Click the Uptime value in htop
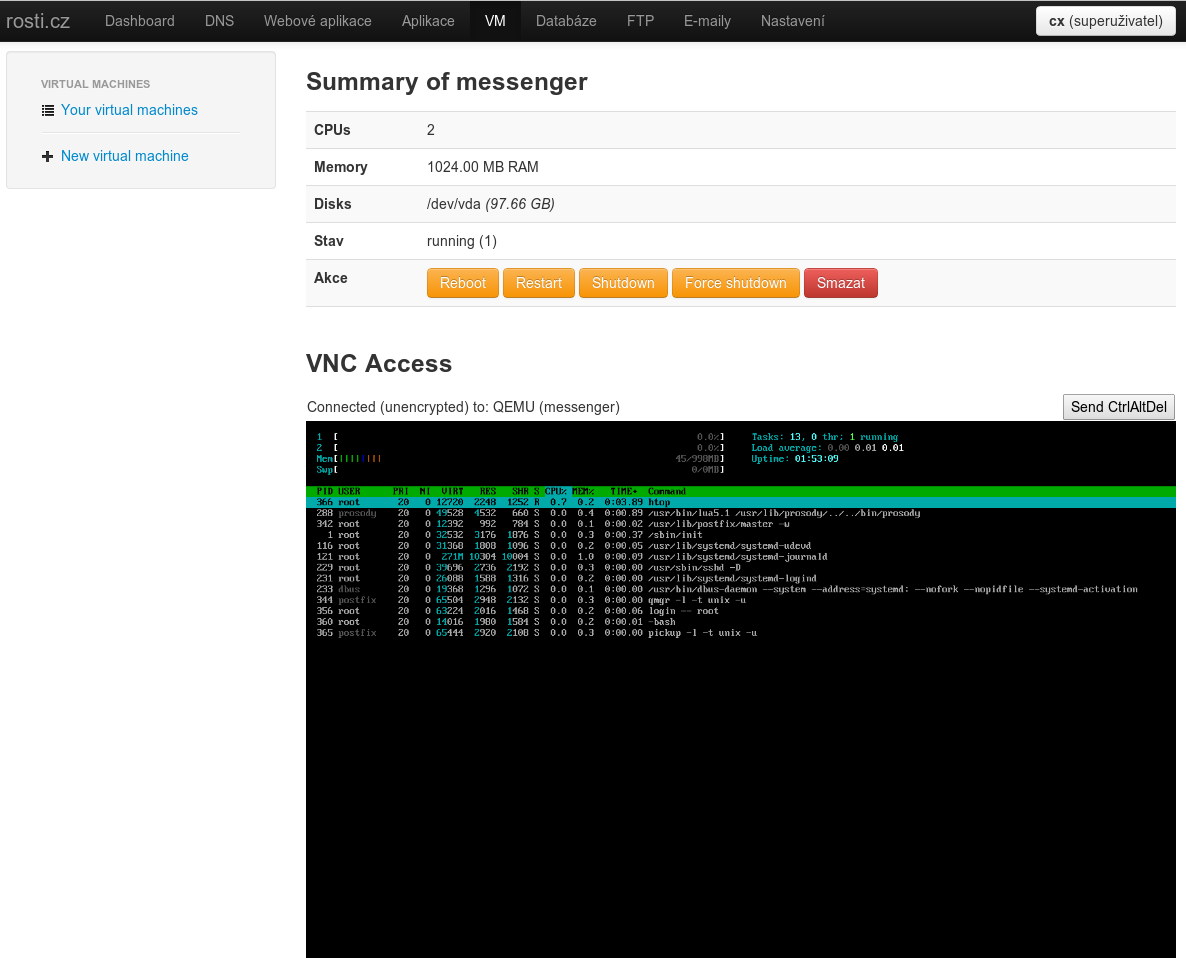The image size is (1186, 958). click(x=817, y=459)
